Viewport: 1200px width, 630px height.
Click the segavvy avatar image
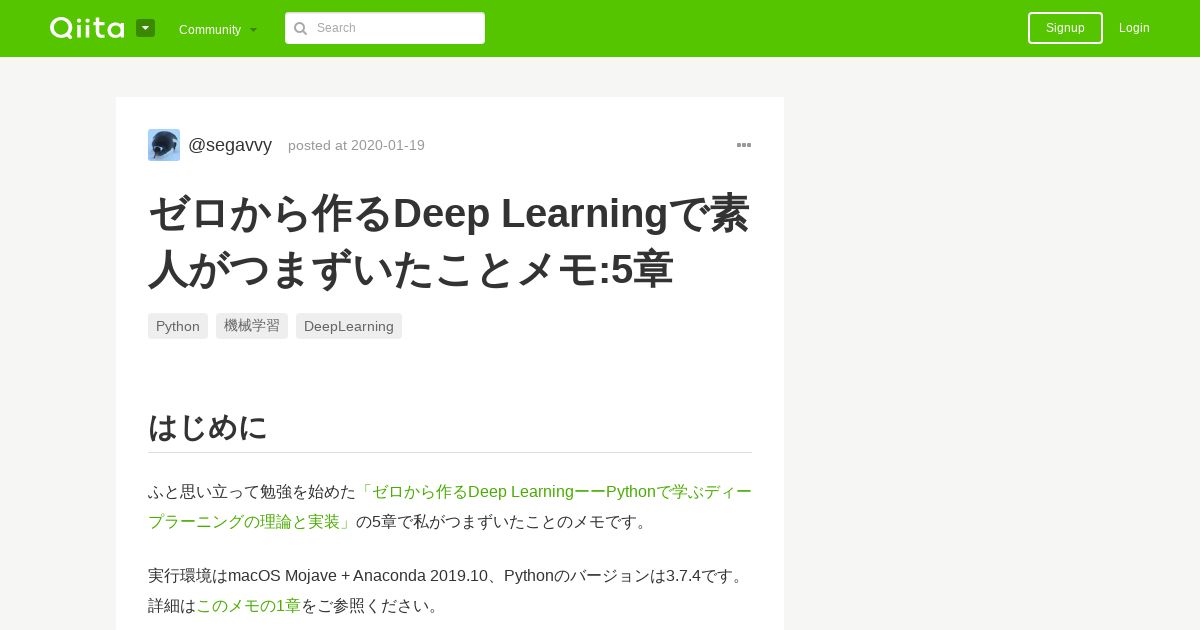pyautogui.click(x=164, y=145)
